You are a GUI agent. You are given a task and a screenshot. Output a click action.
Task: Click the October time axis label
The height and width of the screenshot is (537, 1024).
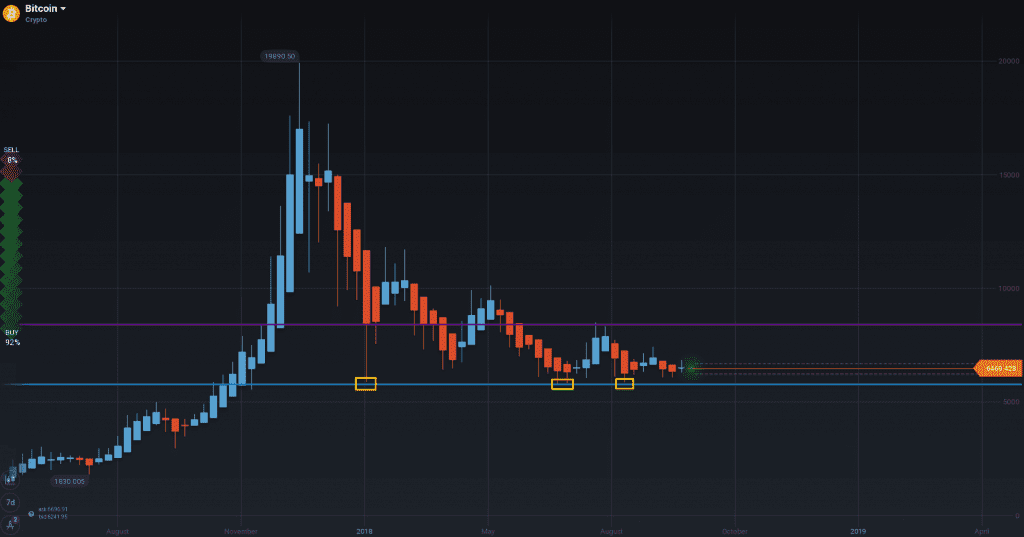tap(735, 531)
